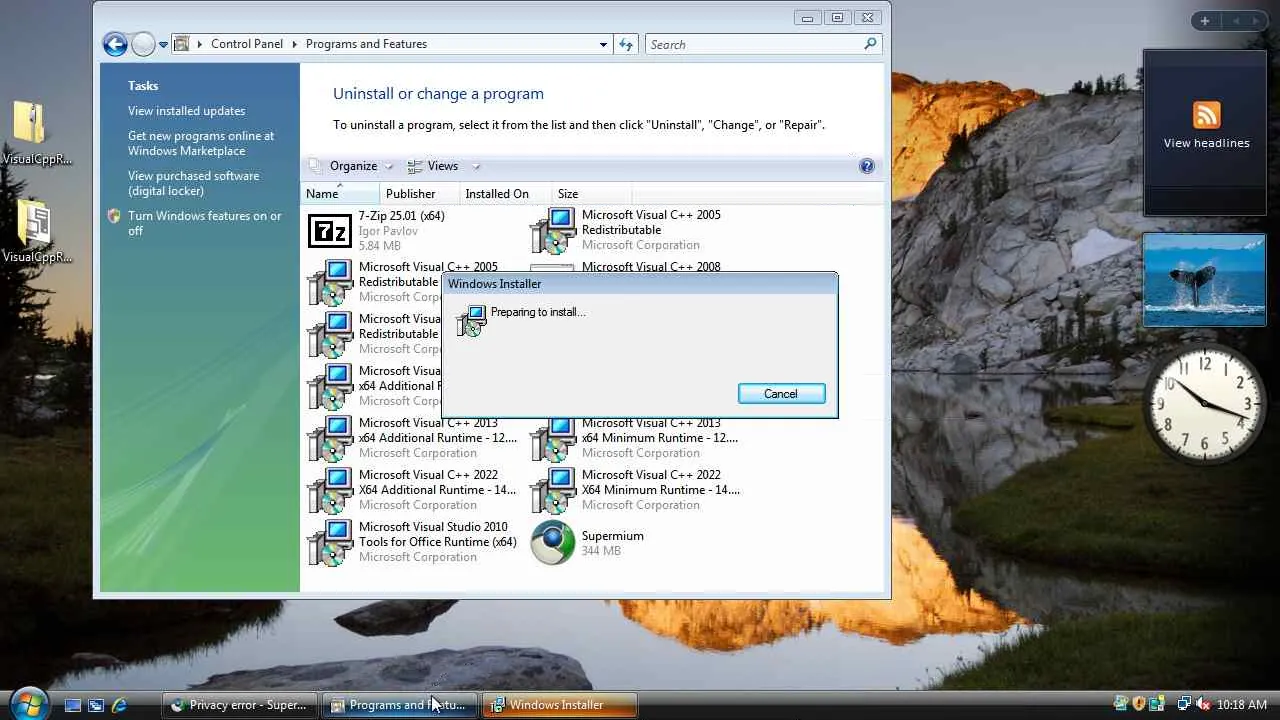Image resolution: width=1280 pixels, height=720 pixels.
Task: Select the VisualCppR zipped folder on the desktop
Action: tap(31, 123)
